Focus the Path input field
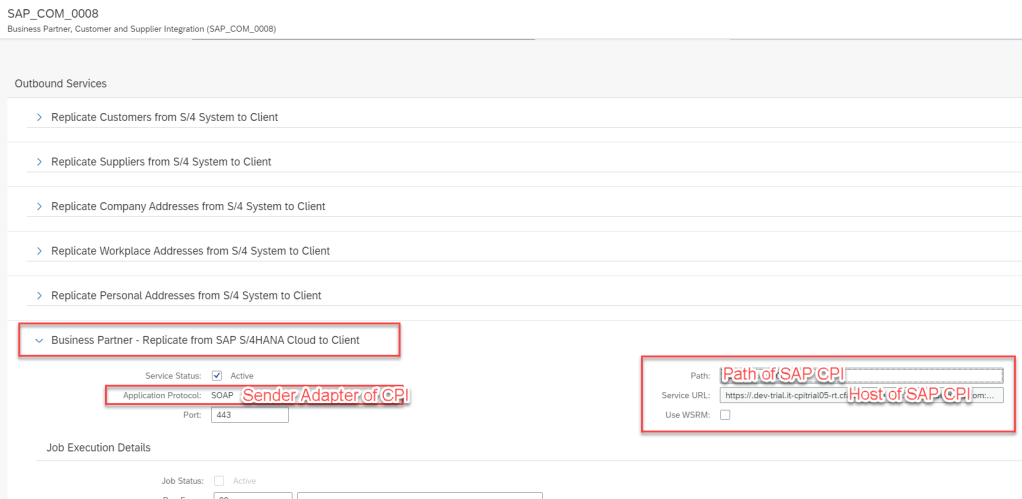The width and height of the screenshot is (1022, 499). coord(860,376)
